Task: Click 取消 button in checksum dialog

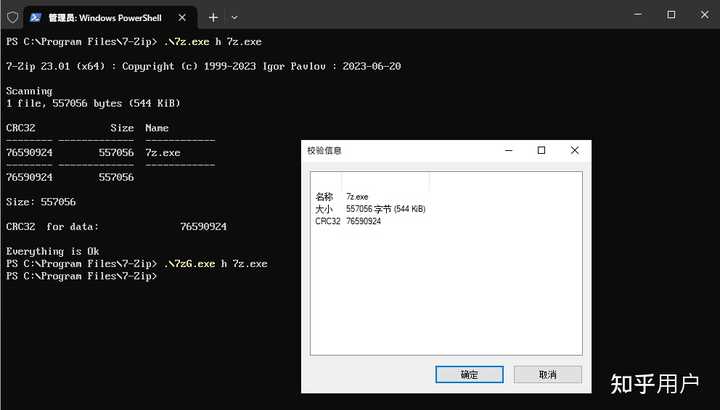Action: pyautogui.click(x=548, y=375)
